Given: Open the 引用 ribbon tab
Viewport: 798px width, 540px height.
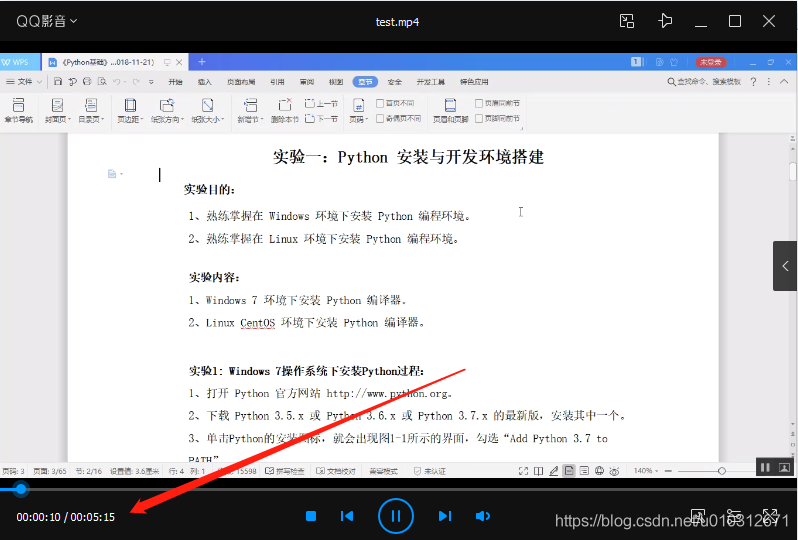Looking at the screenshot, I should point(277,82).
